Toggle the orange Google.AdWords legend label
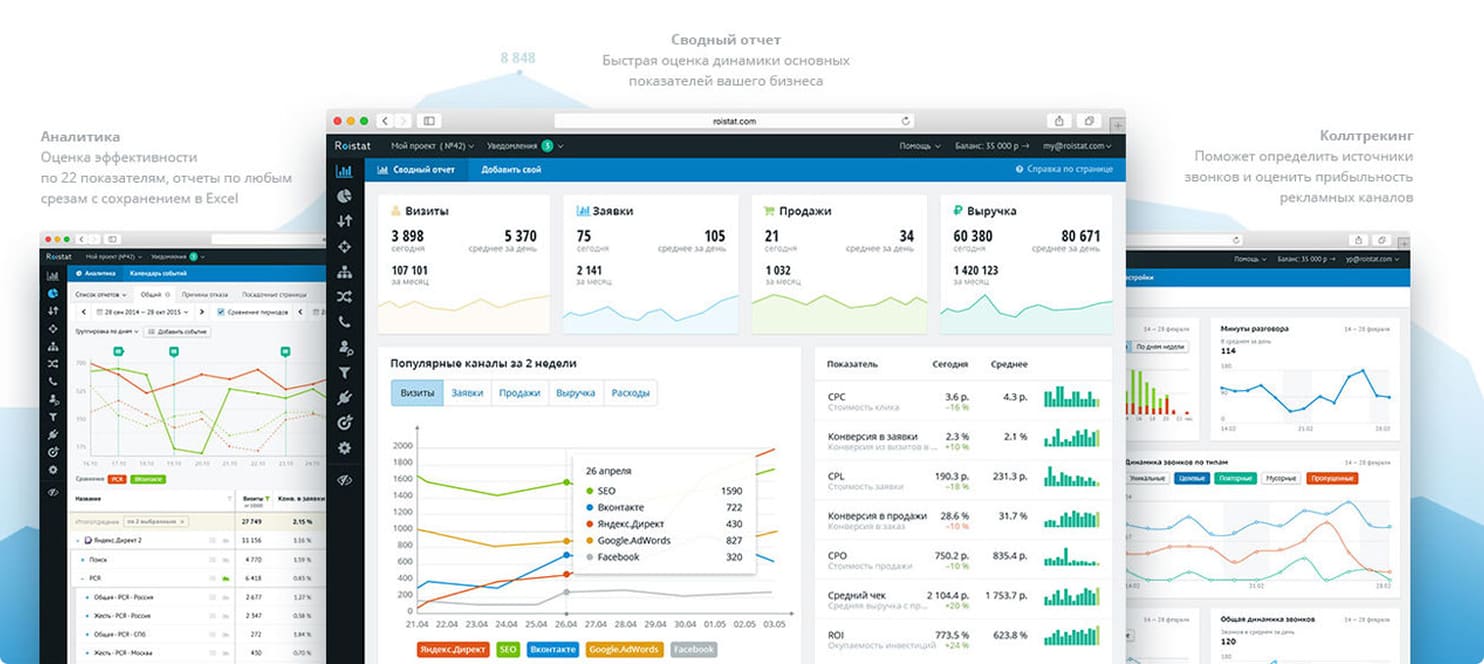 (x=625, y=649)
